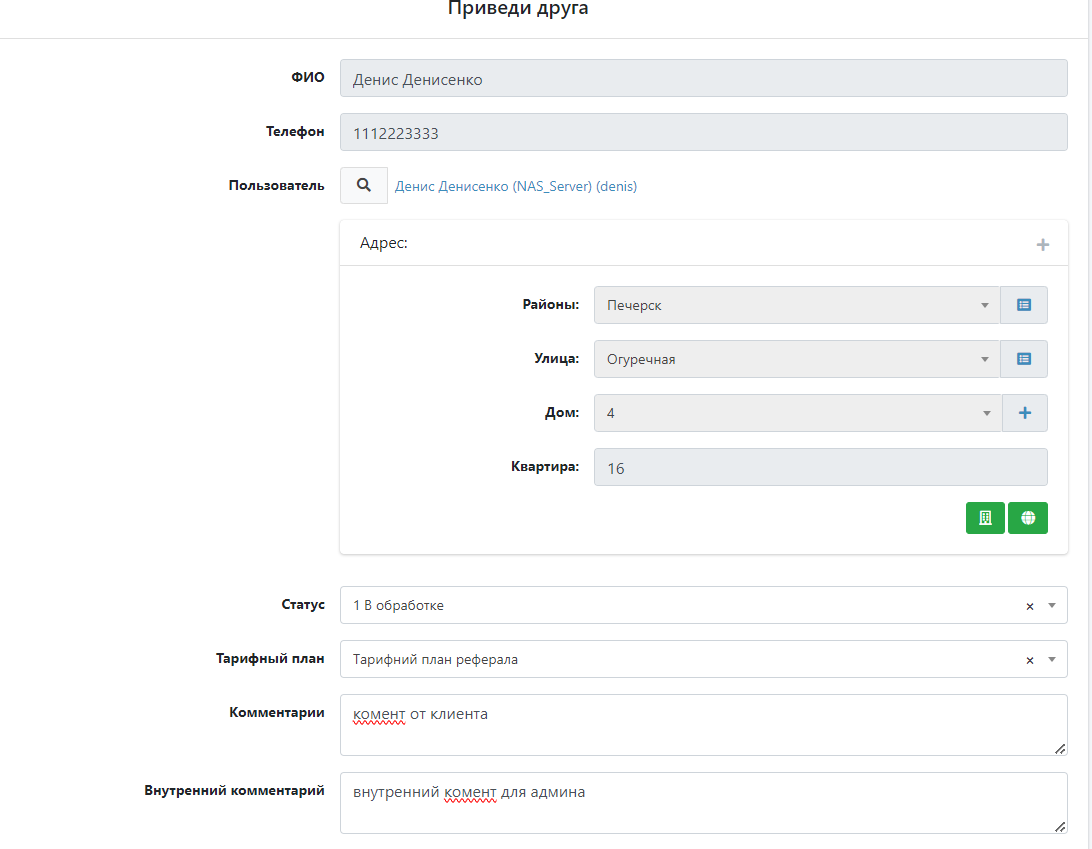This screenshot has width=1092, height=849.
Task: Focus the Комментарии text area
Action: click(x=703, y=725)
